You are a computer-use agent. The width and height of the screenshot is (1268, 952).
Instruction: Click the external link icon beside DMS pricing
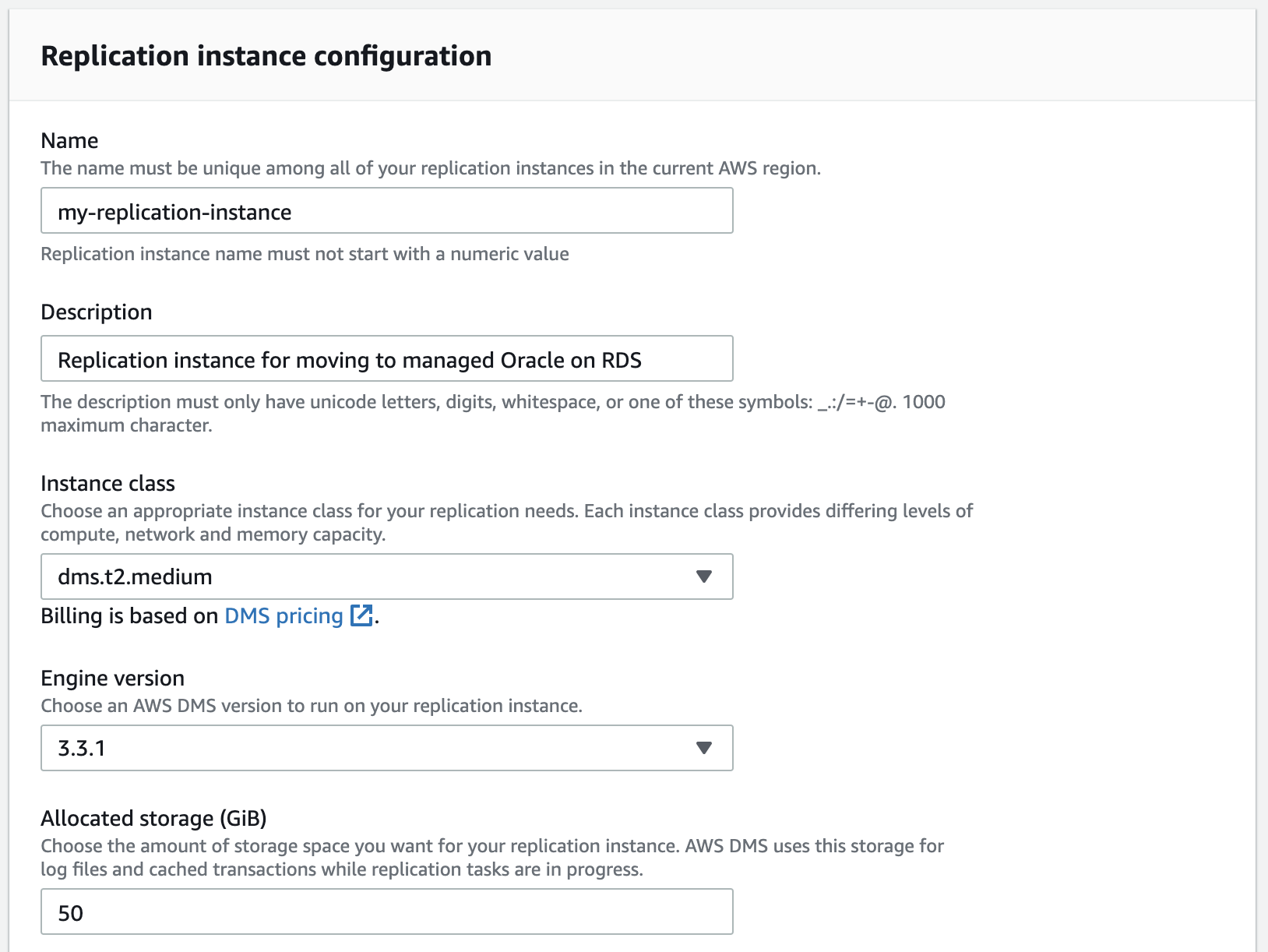361,615
